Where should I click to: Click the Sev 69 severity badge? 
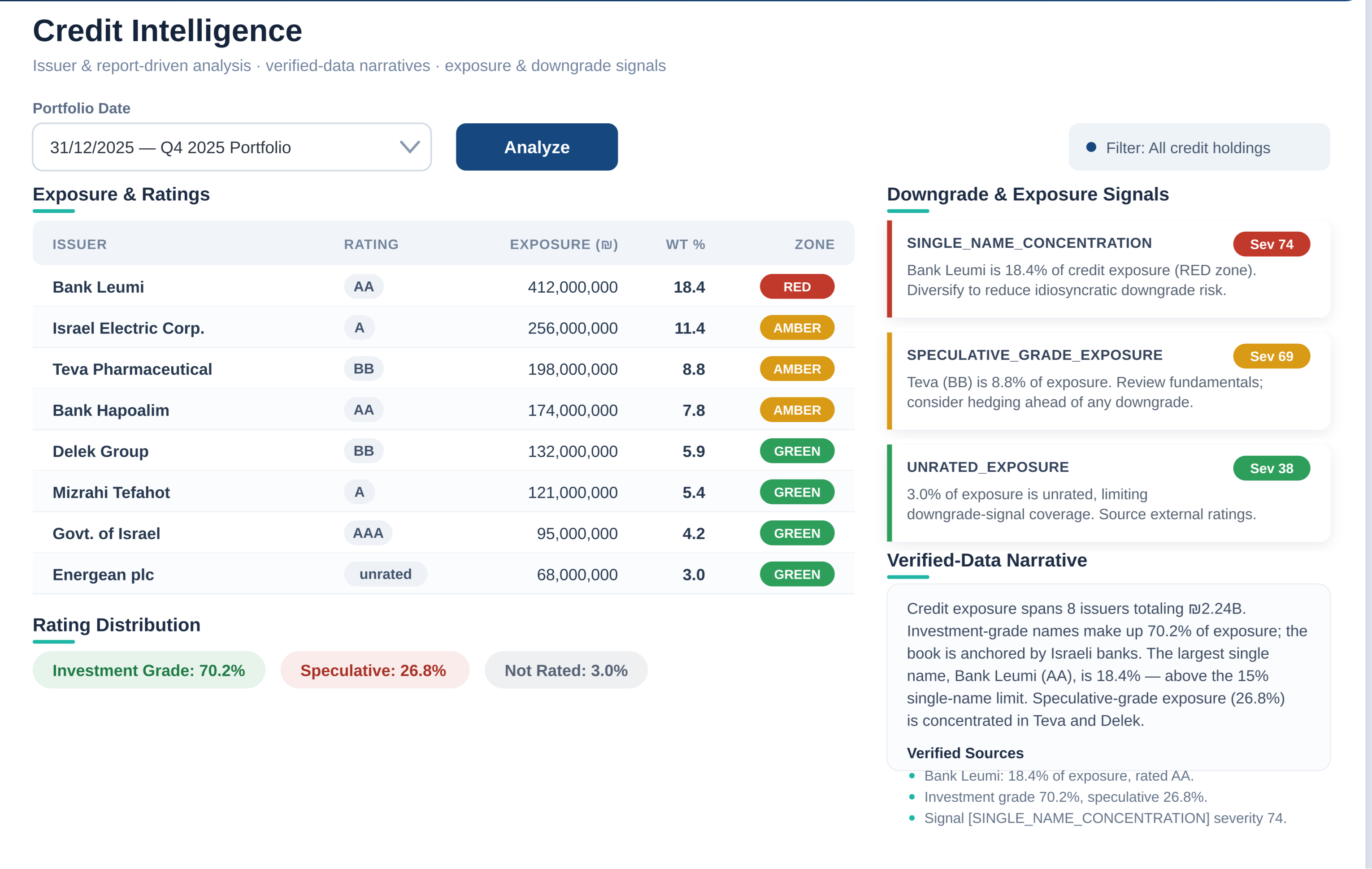[x=1271, y=356]
